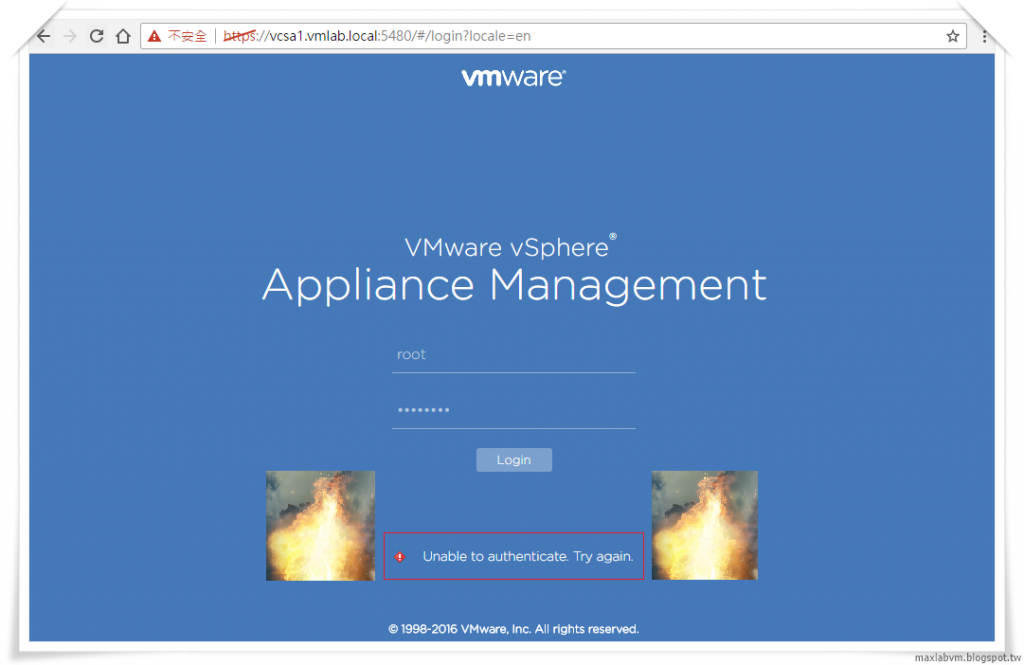Viewport: 1024px width, 665px height.
Task: Reload the page with the refresh icon
Action: pos(97,36)
